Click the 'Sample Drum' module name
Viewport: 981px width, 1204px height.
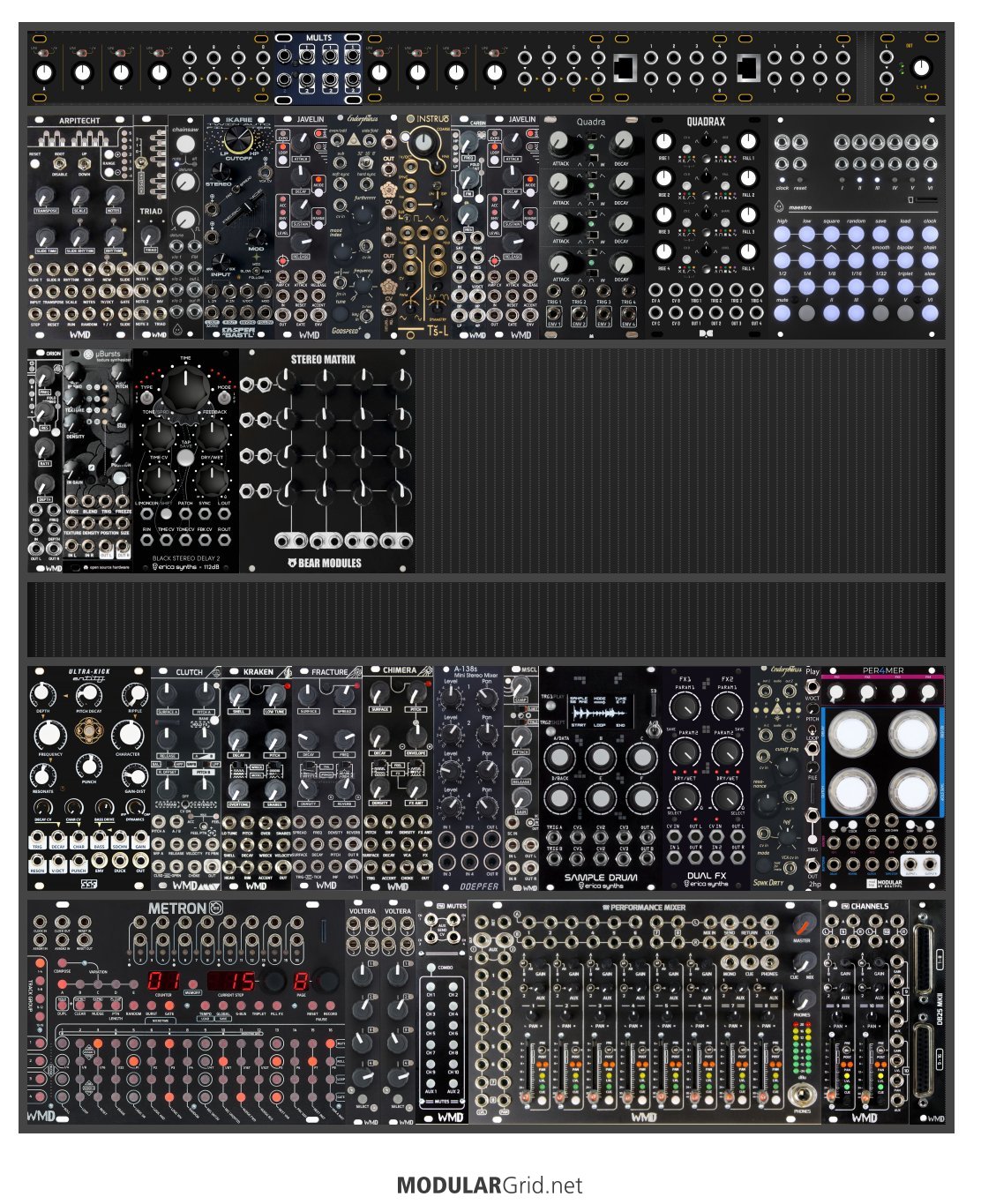(601, 876)
